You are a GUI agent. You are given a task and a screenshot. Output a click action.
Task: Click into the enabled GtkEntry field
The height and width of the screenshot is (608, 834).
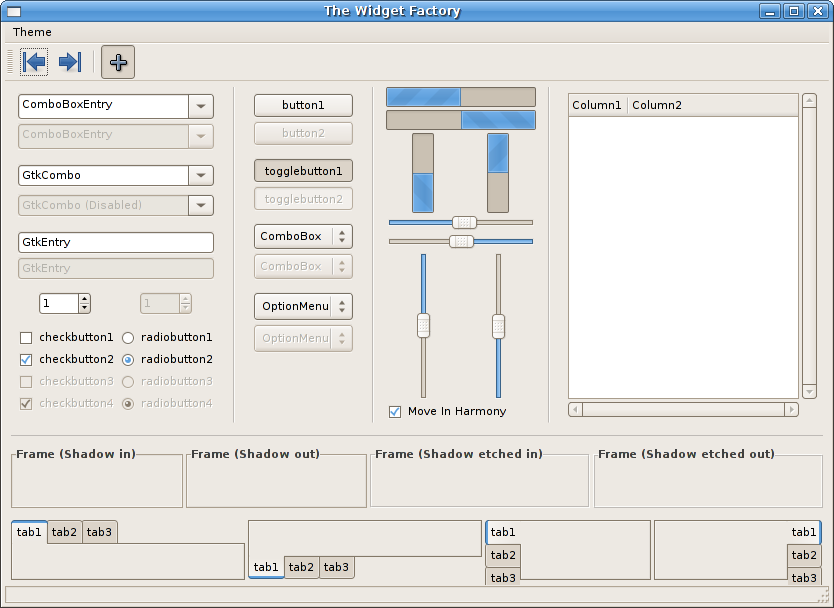(x=116, y=242)
